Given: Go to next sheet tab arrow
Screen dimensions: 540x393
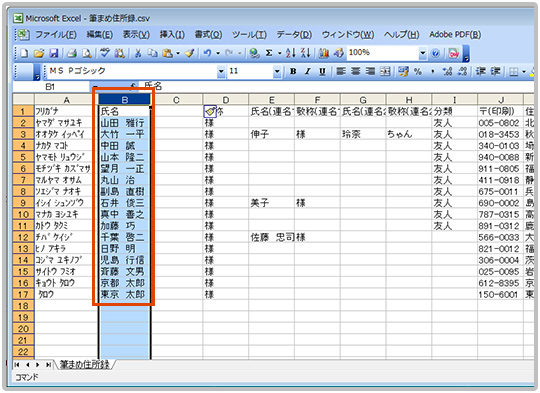Looking at the screenshot, I should tap(38, 365).
